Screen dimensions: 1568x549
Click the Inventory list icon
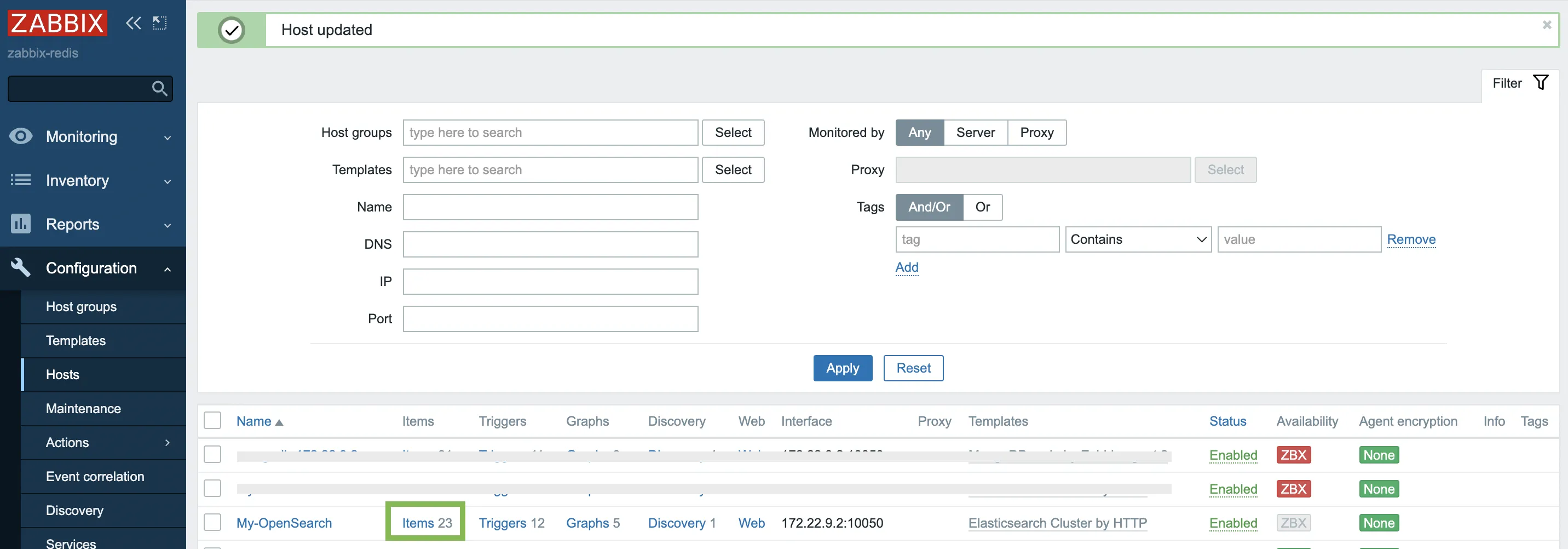click(21, 180)
